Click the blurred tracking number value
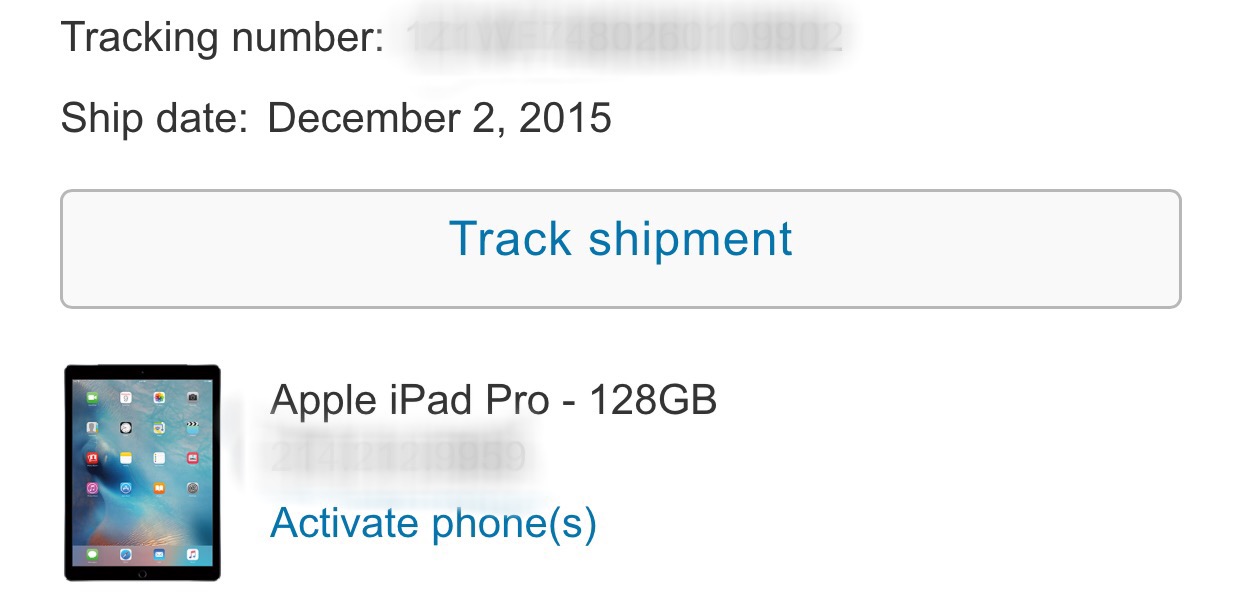This screenshot has height=599, width=1242. point(625,38)
